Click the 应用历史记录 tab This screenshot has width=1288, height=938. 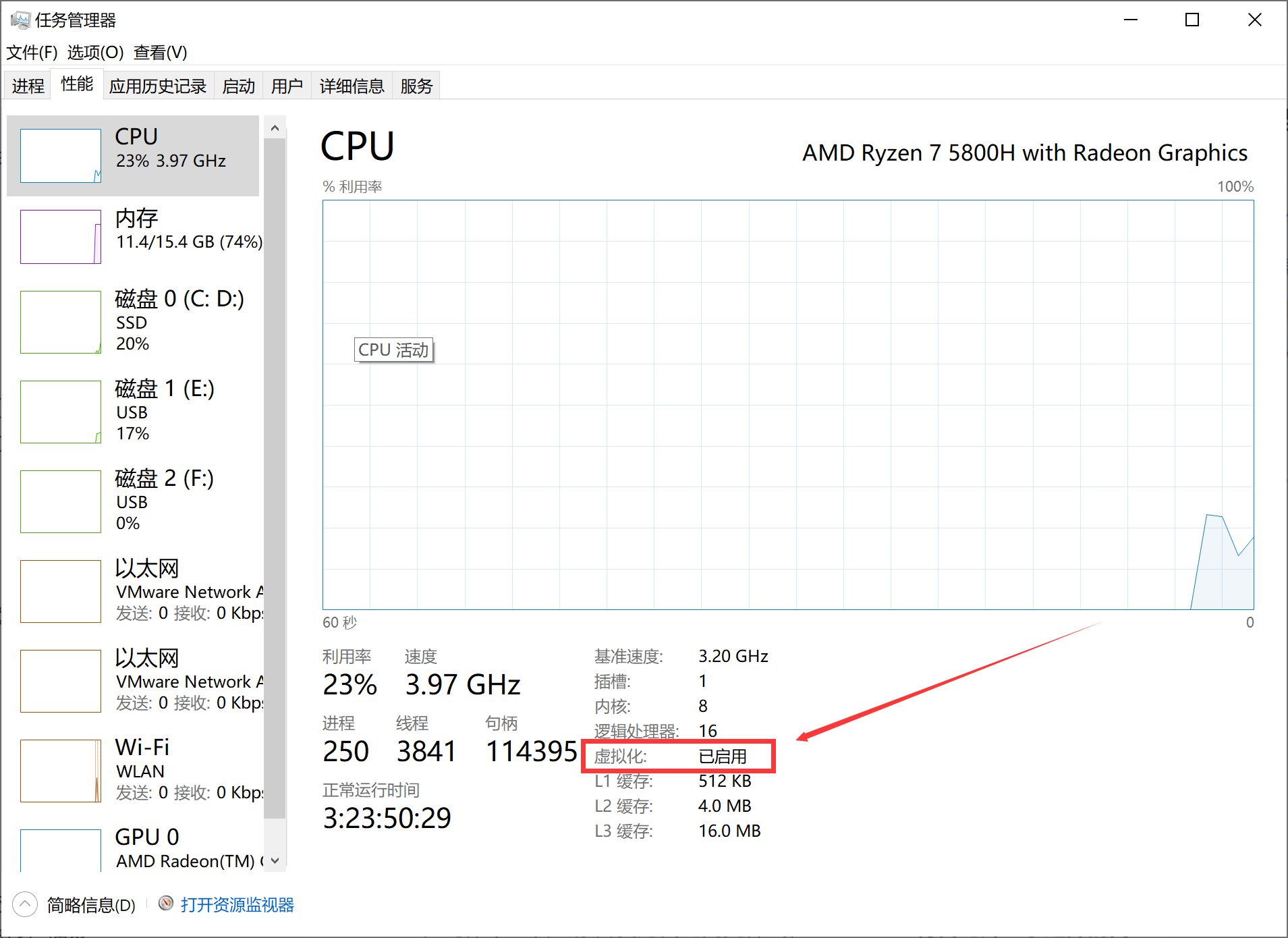coord(158,85)
